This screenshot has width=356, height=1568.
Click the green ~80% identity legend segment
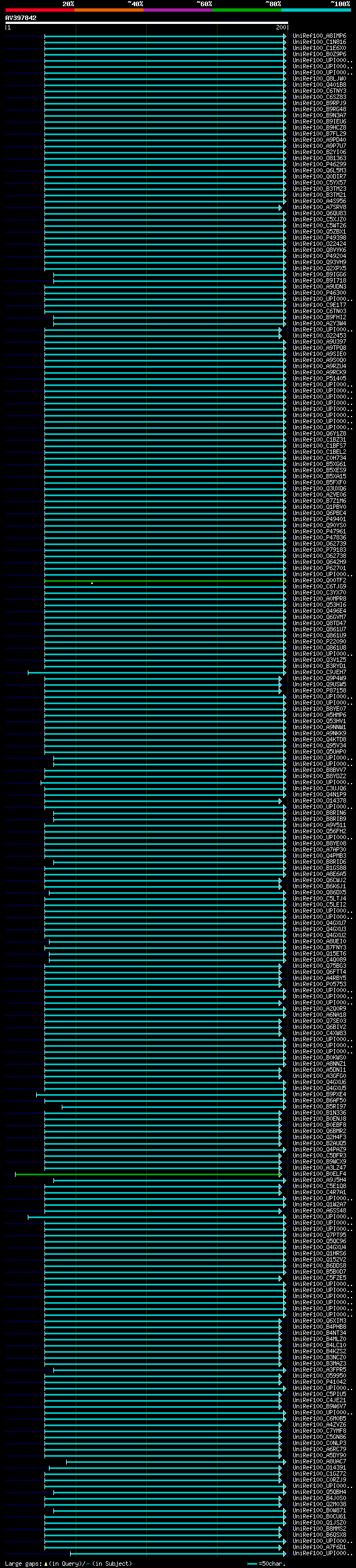tap(247, 10)
